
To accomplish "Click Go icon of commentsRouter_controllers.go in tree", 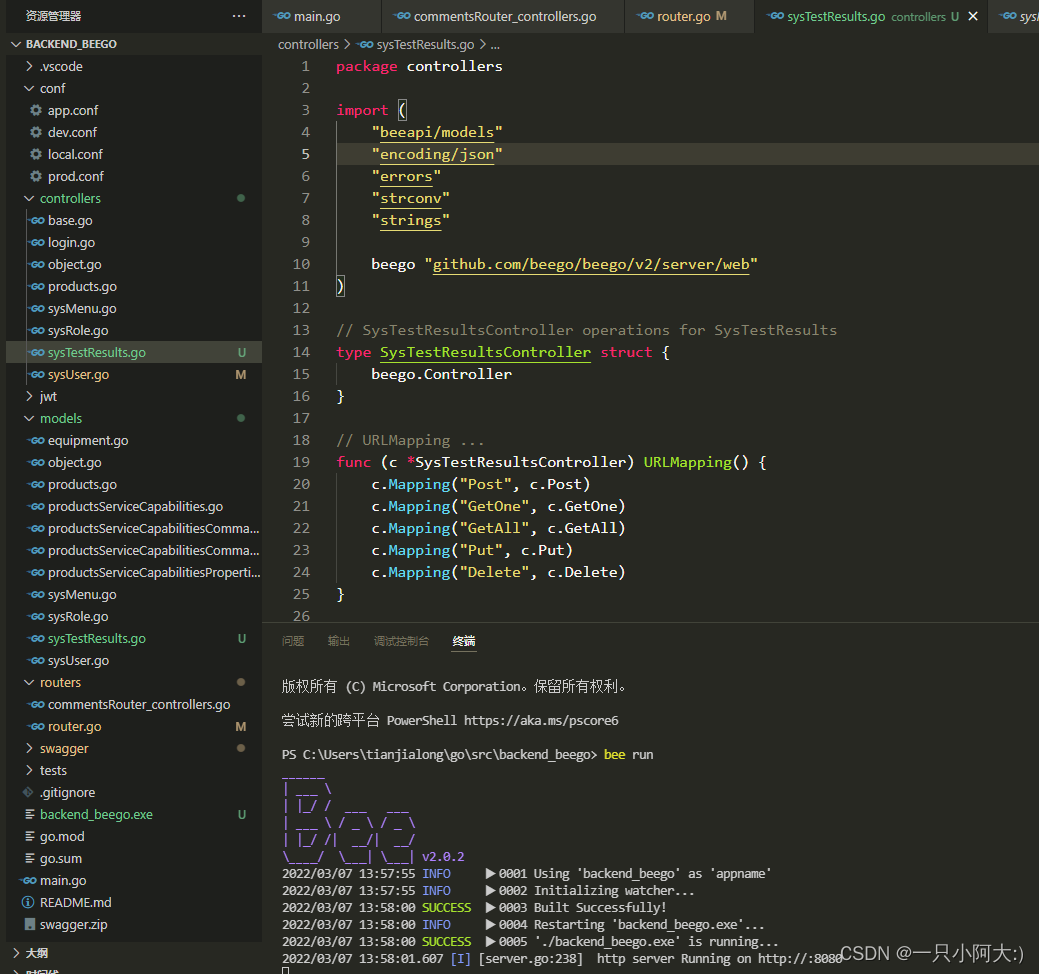I will pyautogui.click(x=36, y=704).
